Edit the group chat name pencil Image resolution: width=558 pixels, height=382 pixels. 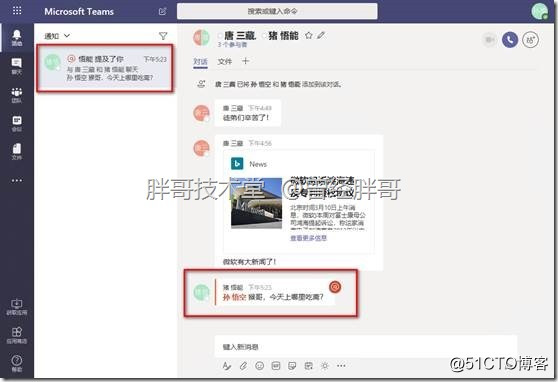tap(321, 35)
